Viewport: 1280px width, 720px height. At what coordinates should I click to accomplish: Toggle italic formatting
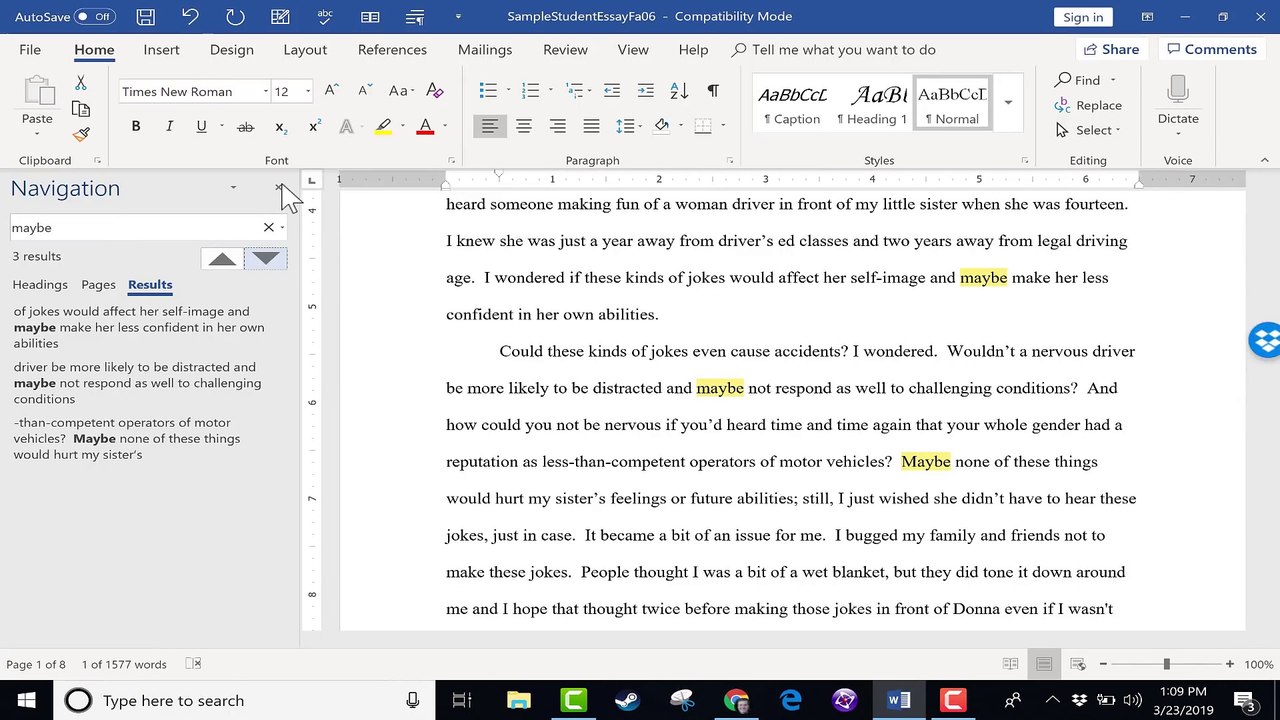[x=169, y=127]
